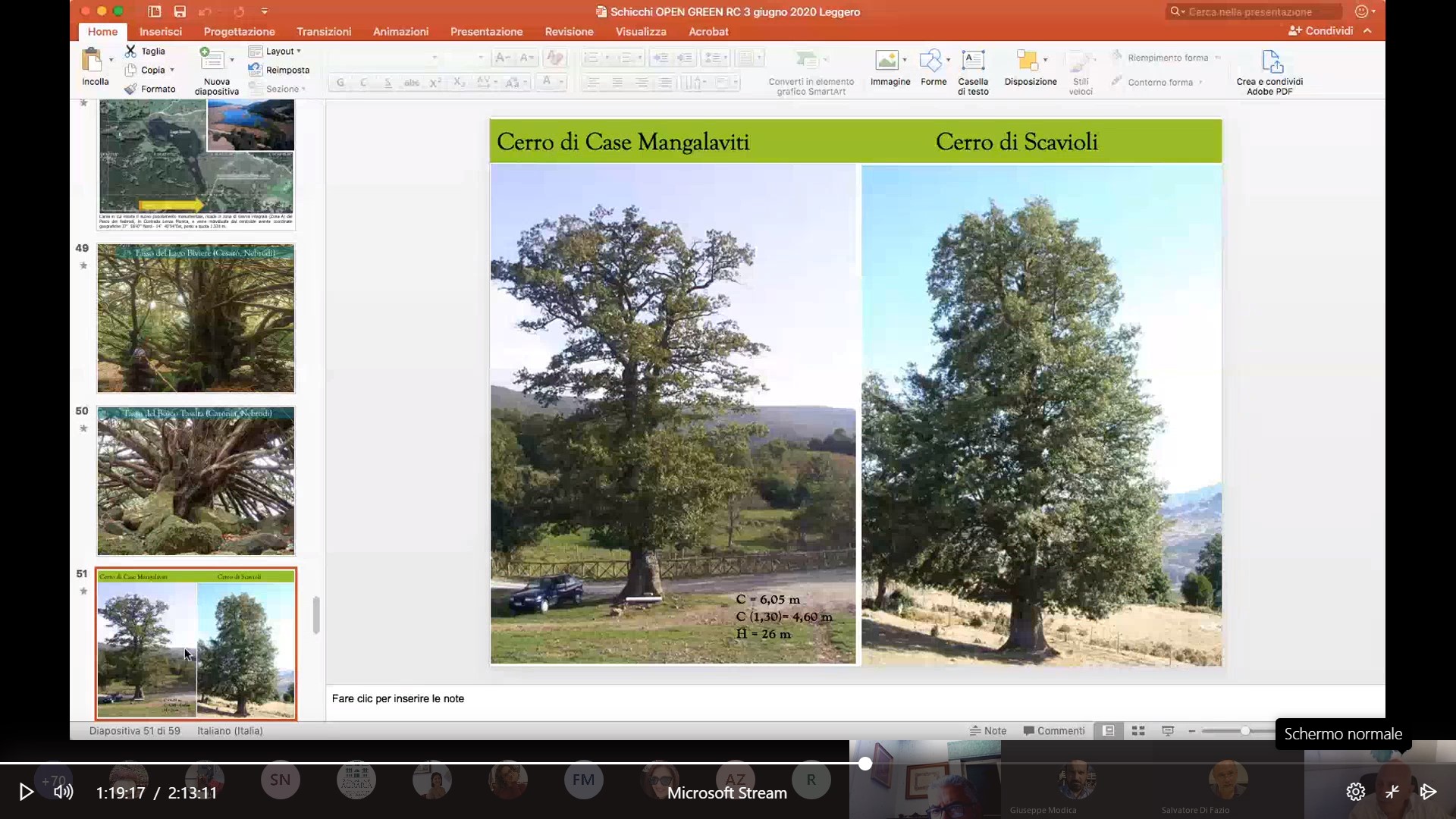The height and width of the screenshot is (819, 1456).
Task: Click the volume speaker icon
Action: (64, 792)
